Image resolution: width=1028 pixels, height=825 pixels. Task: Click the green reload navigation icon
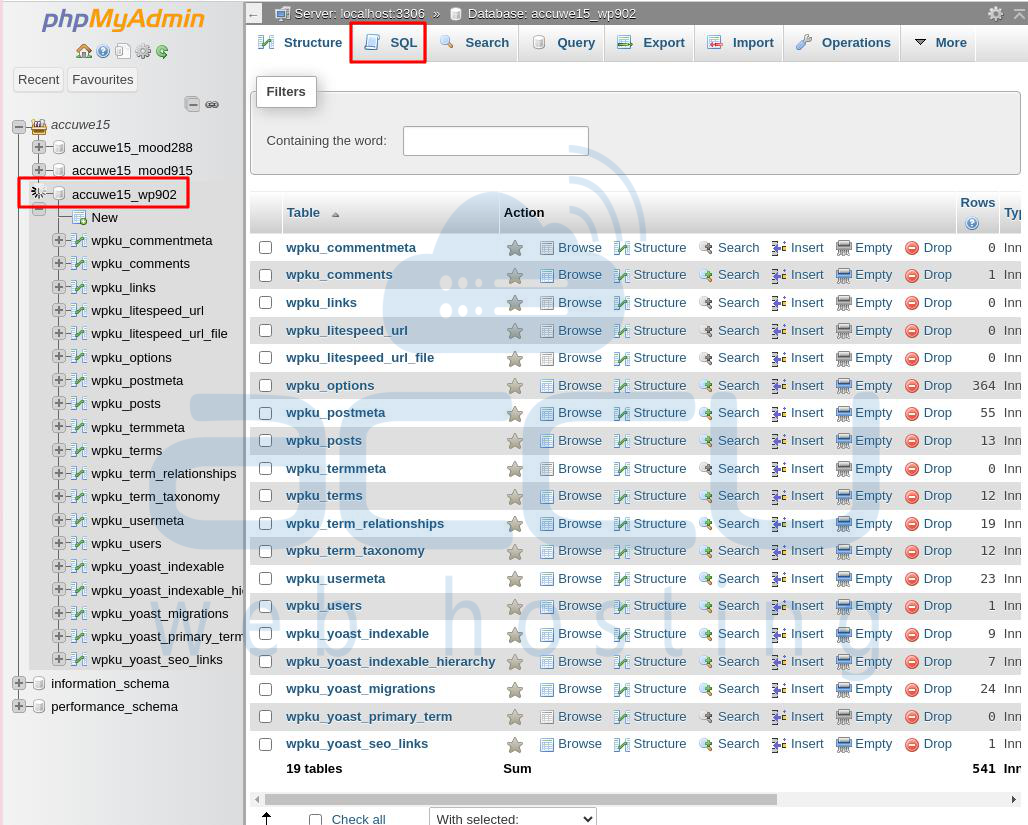coord(162,51)
